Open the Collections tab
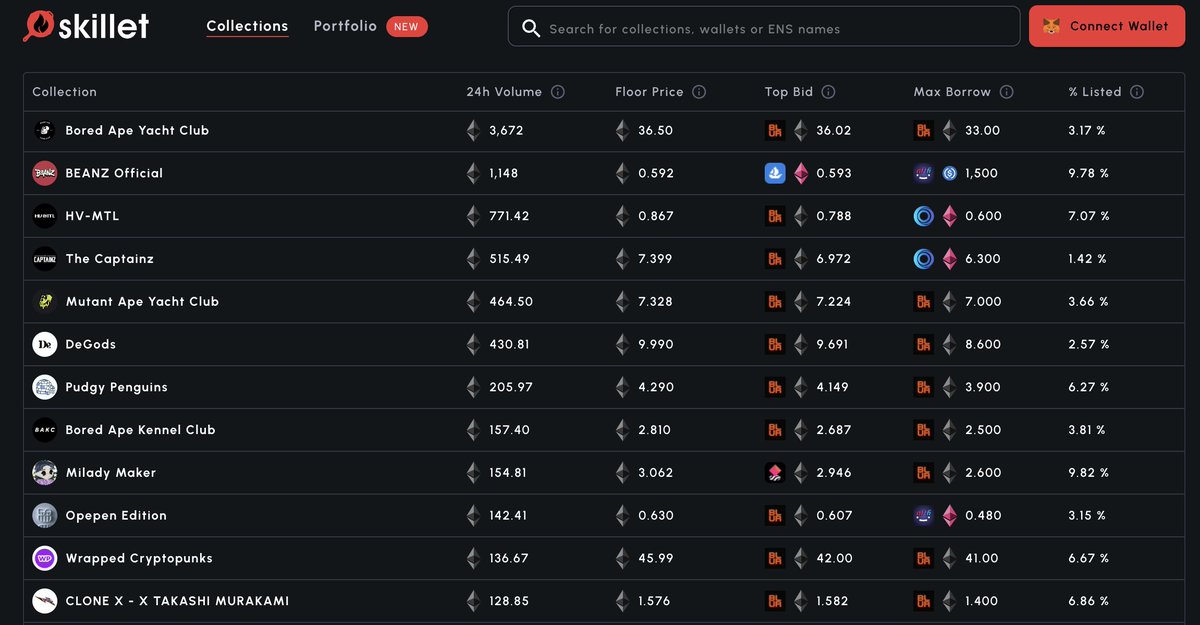Image resolution: width=1200 pixels, height=625 pixels. (x=247, y=26)
